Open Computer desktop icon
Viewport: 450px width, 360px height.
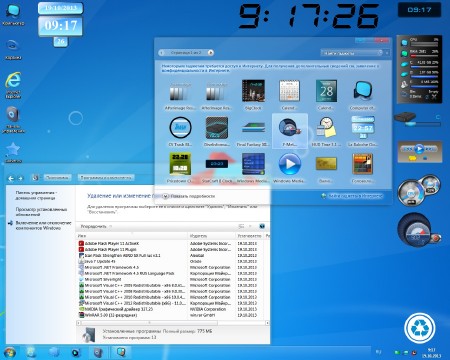pos(13,15)
